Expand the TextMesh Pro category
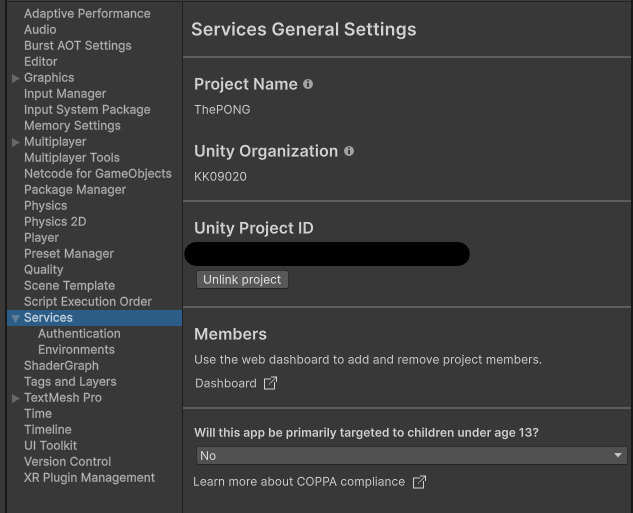The height and width of the screenshot is (513, 633). 16,398
